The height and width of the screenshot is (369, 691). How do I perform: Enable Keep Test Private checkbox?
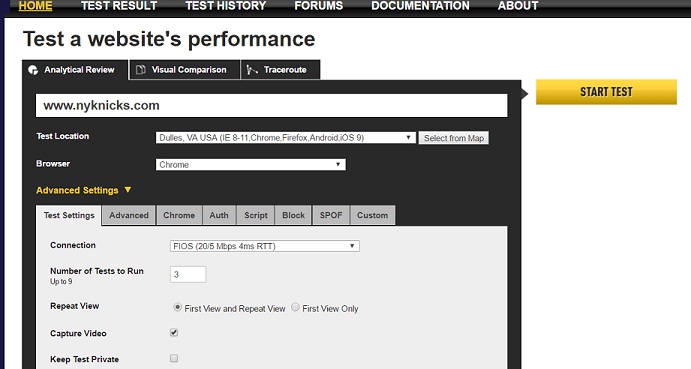(174, 358)
